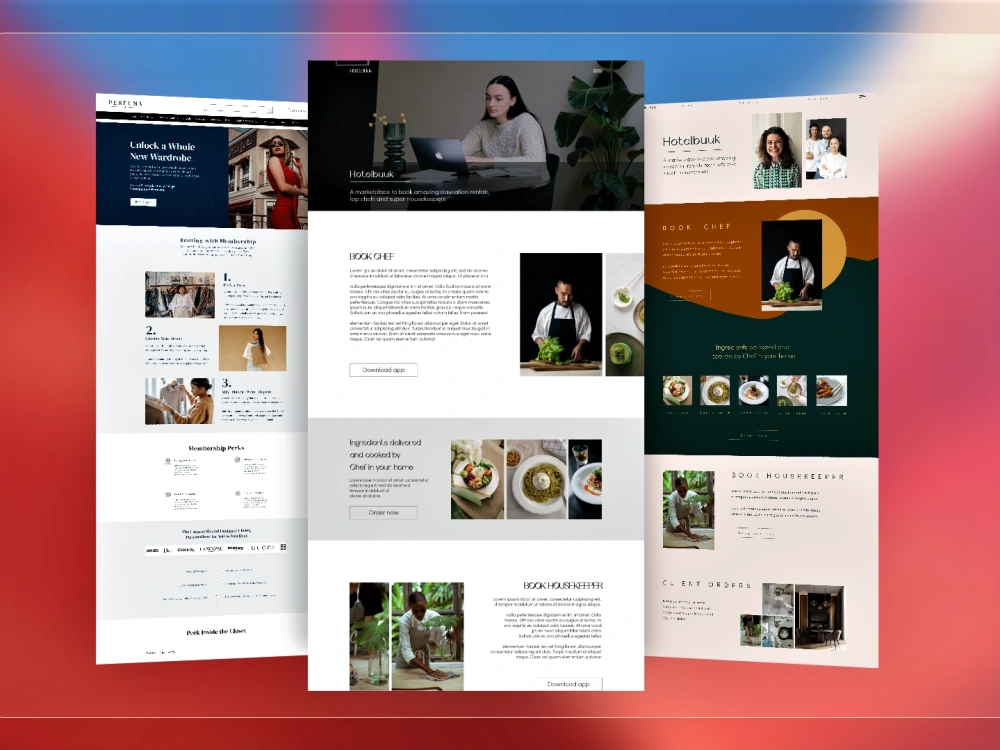The height and width of the screenshot is (750, 1000).
Task: Open the photo of the woman in the red dress
Action: [x=268, y=178]
